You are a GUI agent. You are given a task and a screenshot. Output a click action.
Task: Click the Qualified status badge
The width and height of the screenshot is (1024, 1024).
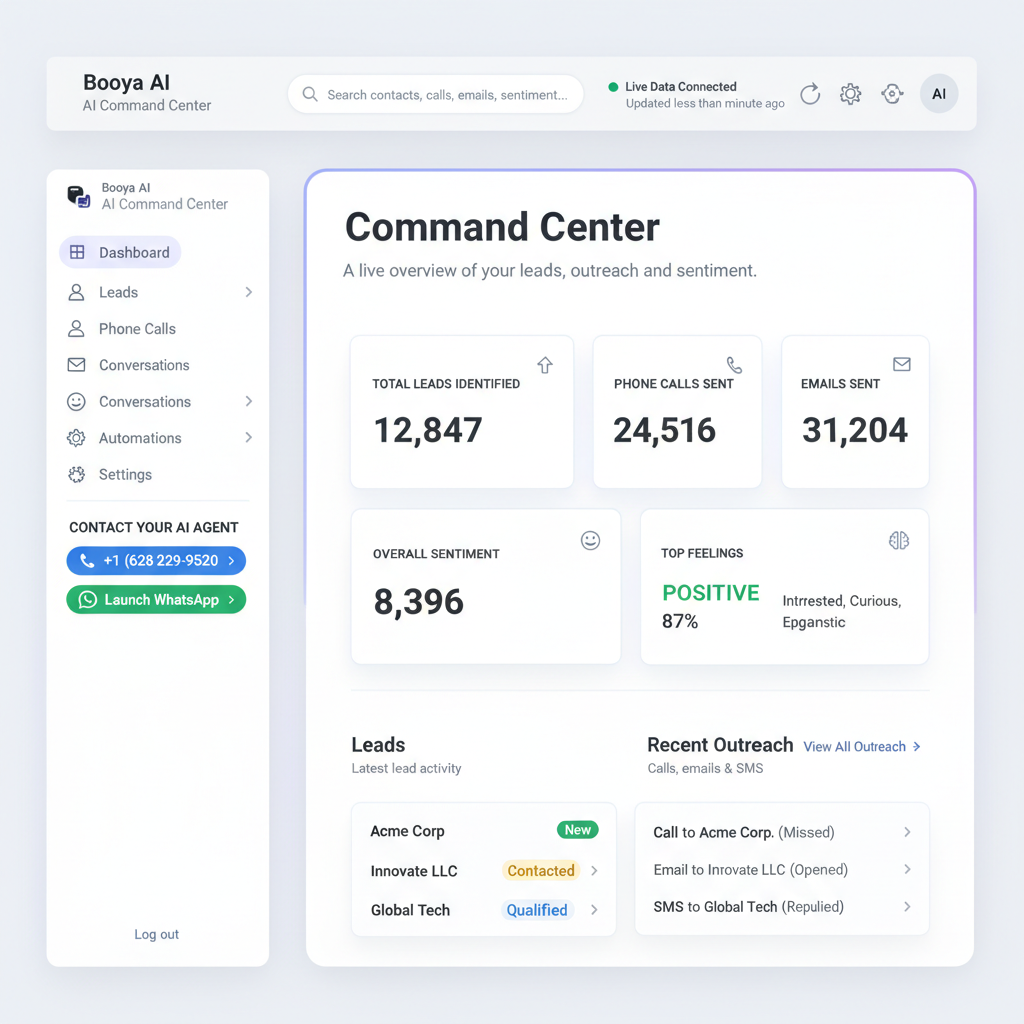(537, 910)
